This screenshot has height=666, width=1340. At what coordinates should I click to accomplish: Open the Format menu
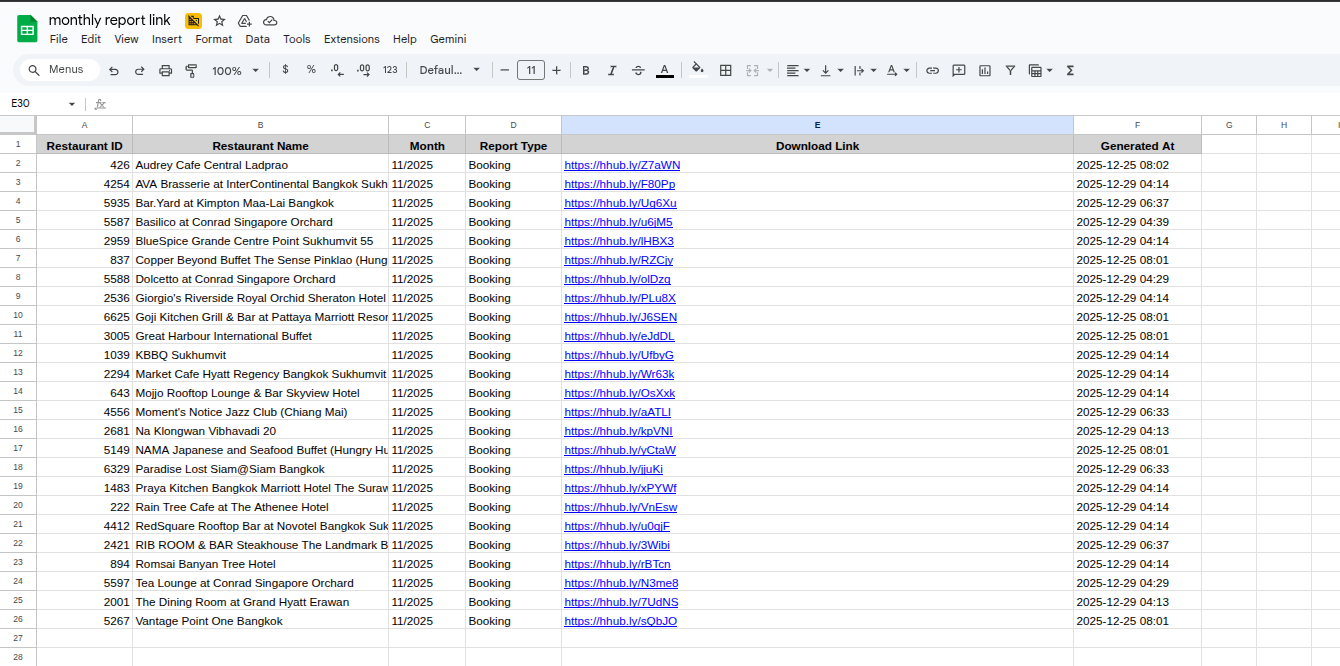tap(213, 39)
